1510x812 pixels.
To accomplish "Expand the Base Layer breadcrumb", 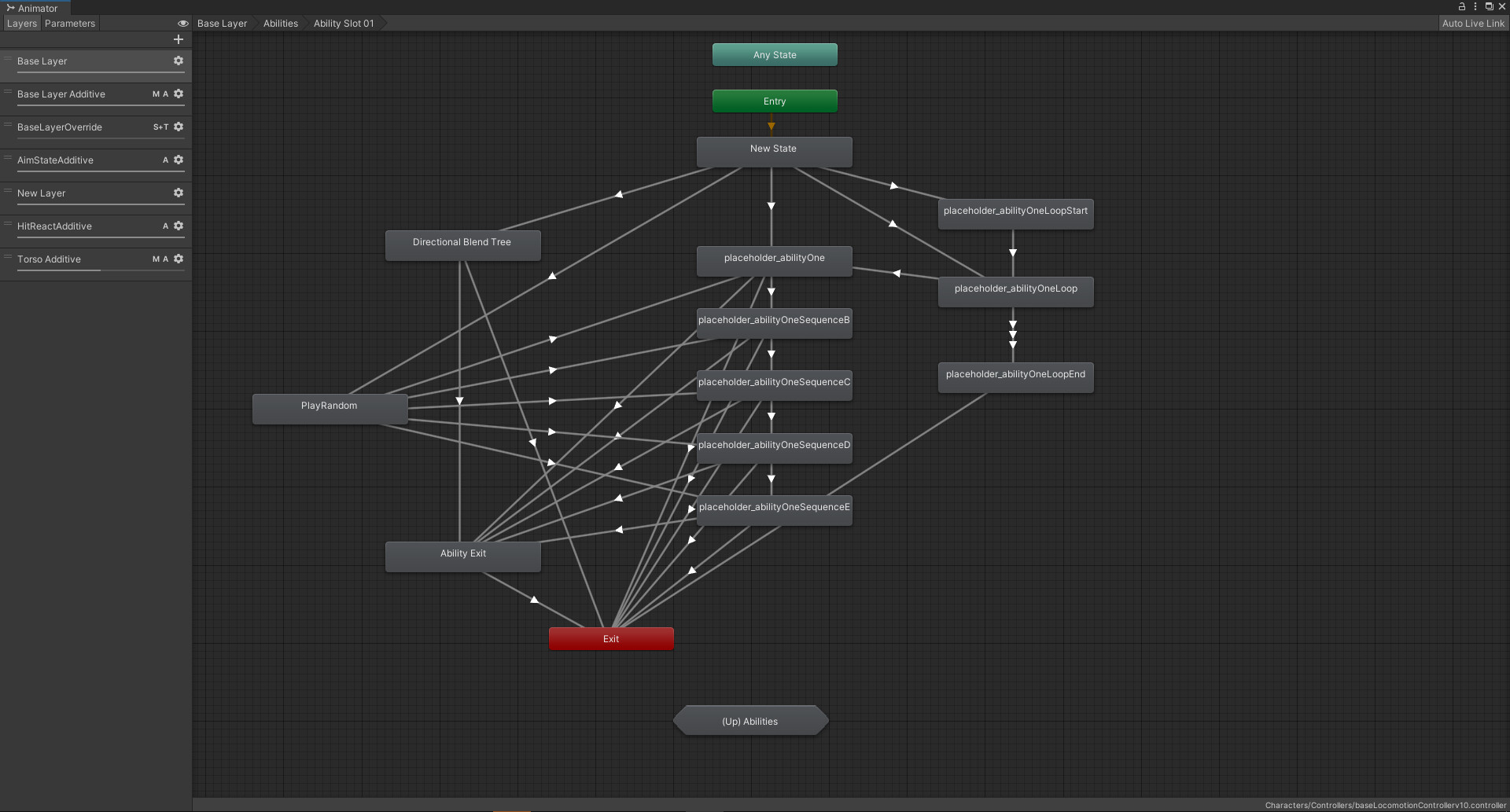I will click(221, 23).
